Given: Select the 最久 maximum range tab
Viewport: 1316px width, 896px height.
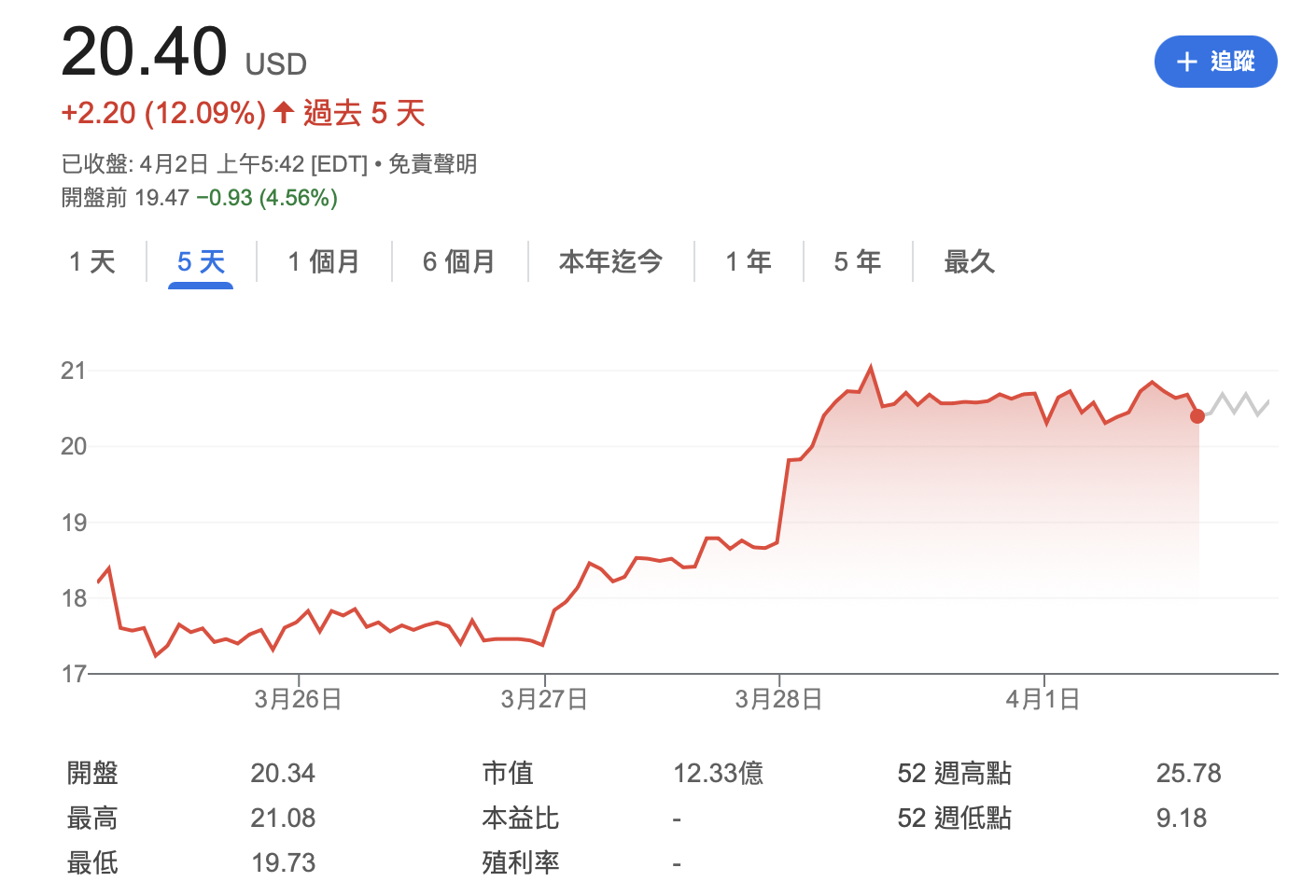Looking at the screenshot, I should coord(970,261).
